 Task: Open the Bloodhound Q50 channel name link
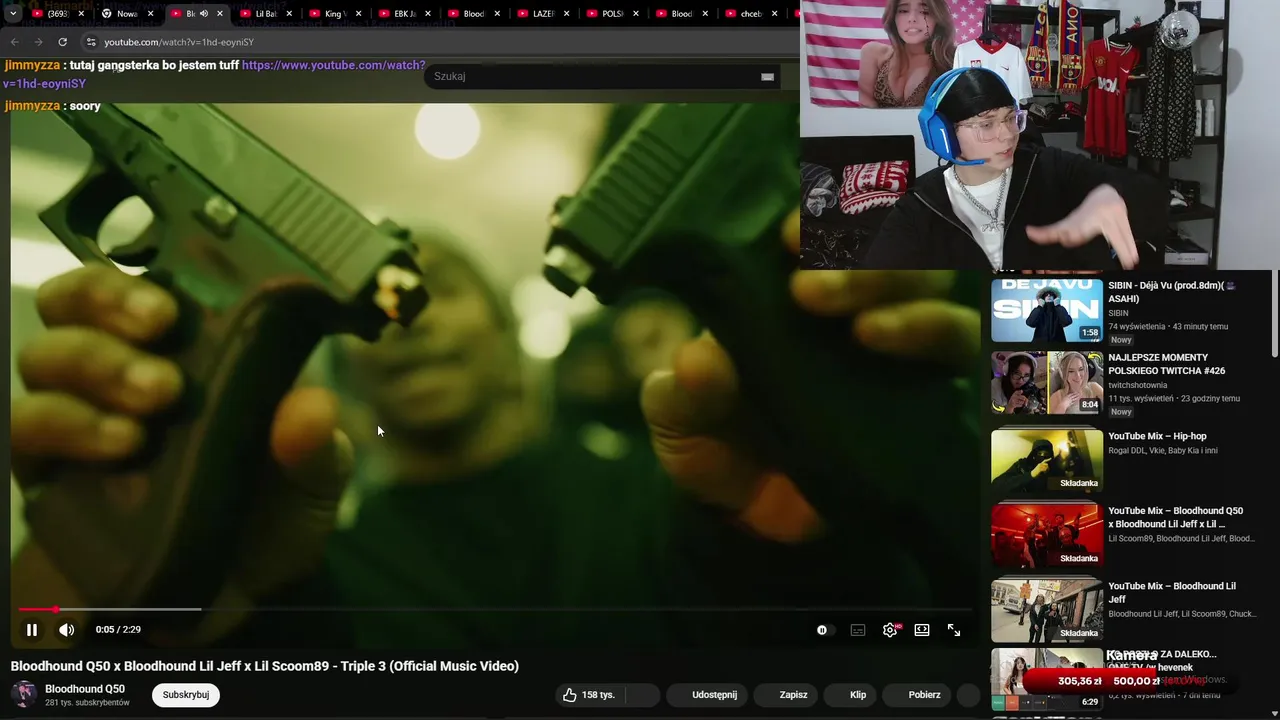85,689
